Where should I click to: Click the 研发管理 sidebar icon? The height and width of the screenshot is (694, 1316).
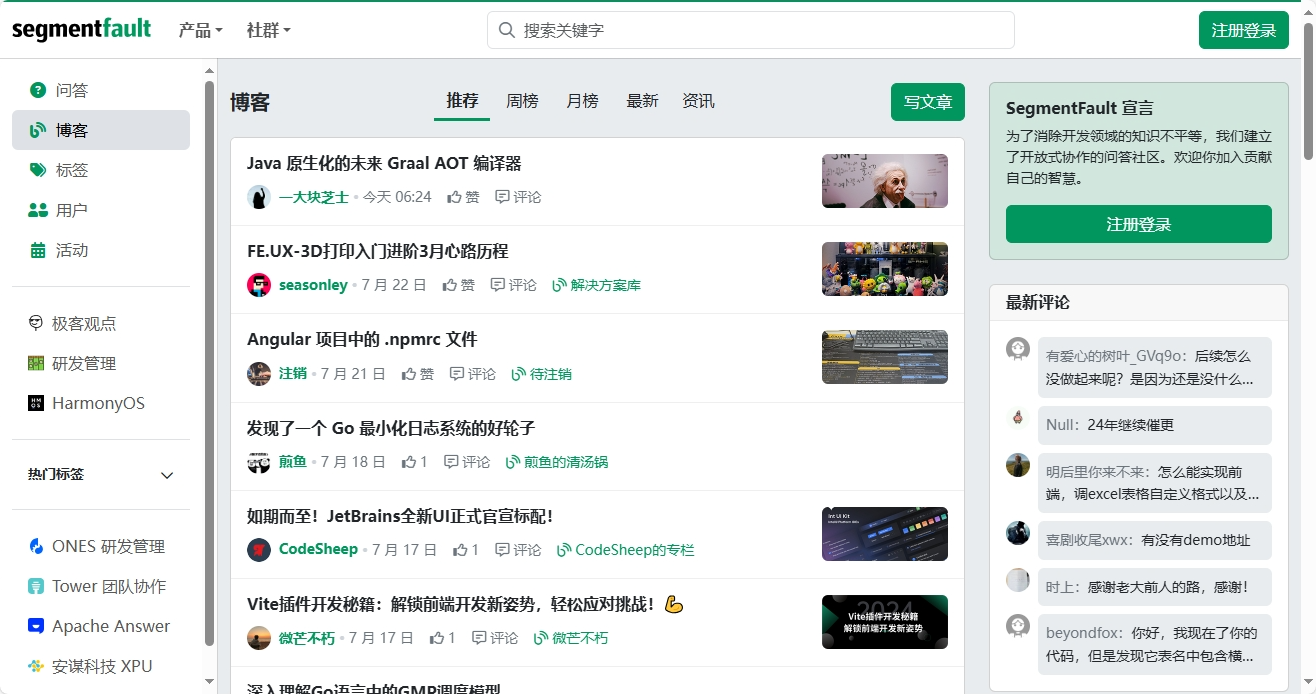(x=36, y=363)
